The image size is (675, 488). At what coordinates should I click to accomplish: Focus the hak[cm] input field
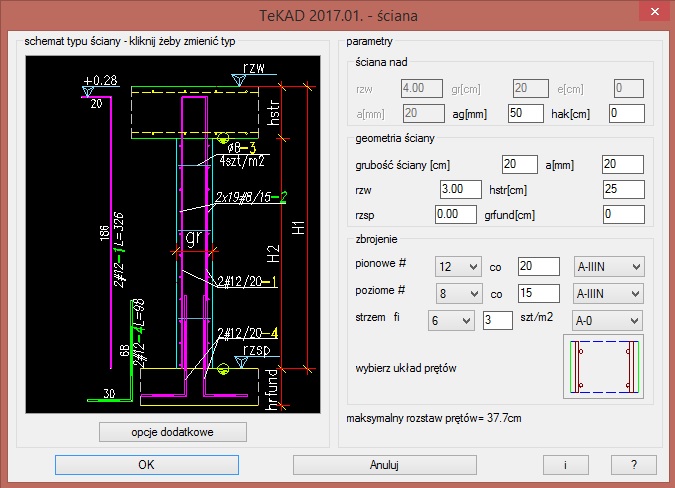point(627,114)
